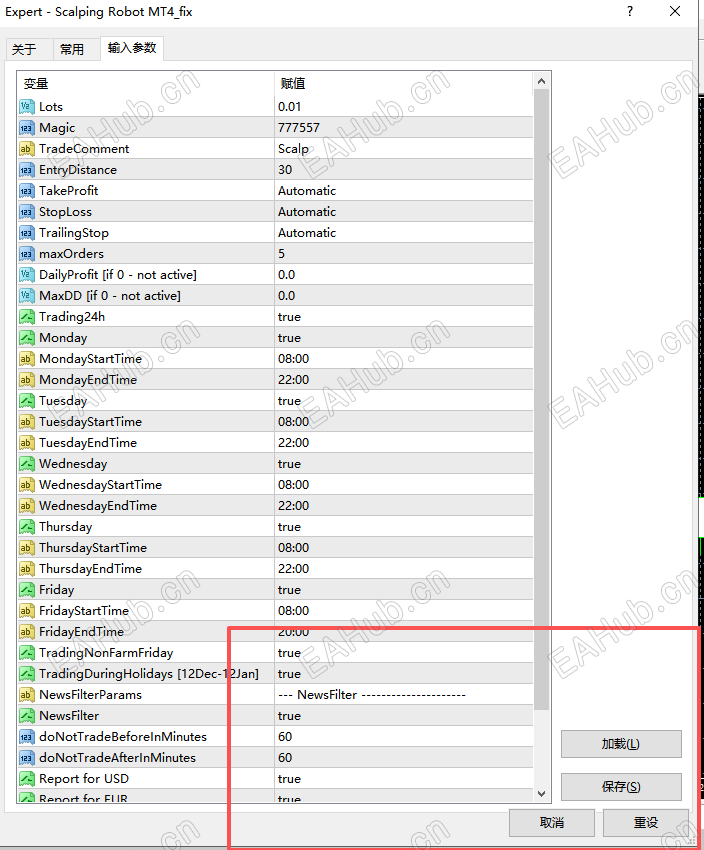Click the Trading24h boolean icon
Image resolution: width=704 pixels, height=850 pixels.
[x=27, y=317]
